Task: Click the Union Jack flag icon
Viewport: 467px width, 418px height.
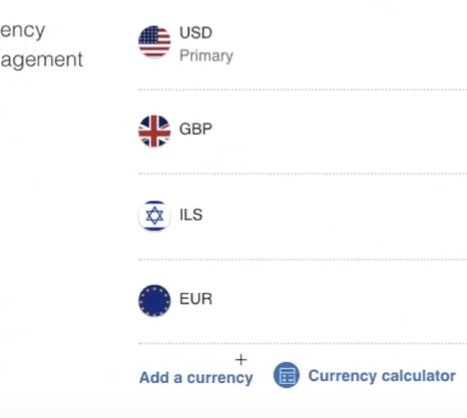Action: click(155, 131)
